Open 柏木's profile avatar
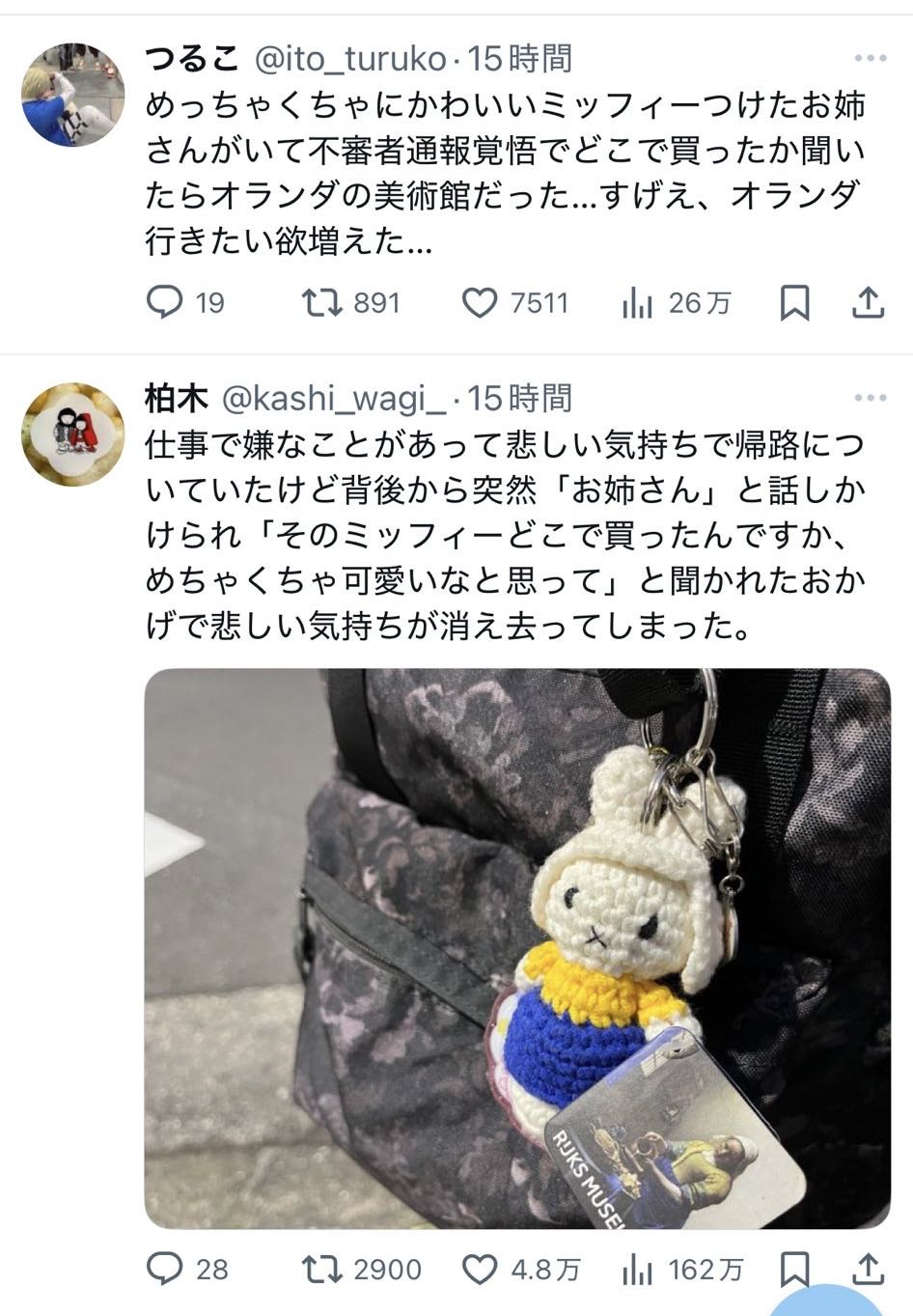This screenshot has height=1316, width=913. click(x=73, y=434)
